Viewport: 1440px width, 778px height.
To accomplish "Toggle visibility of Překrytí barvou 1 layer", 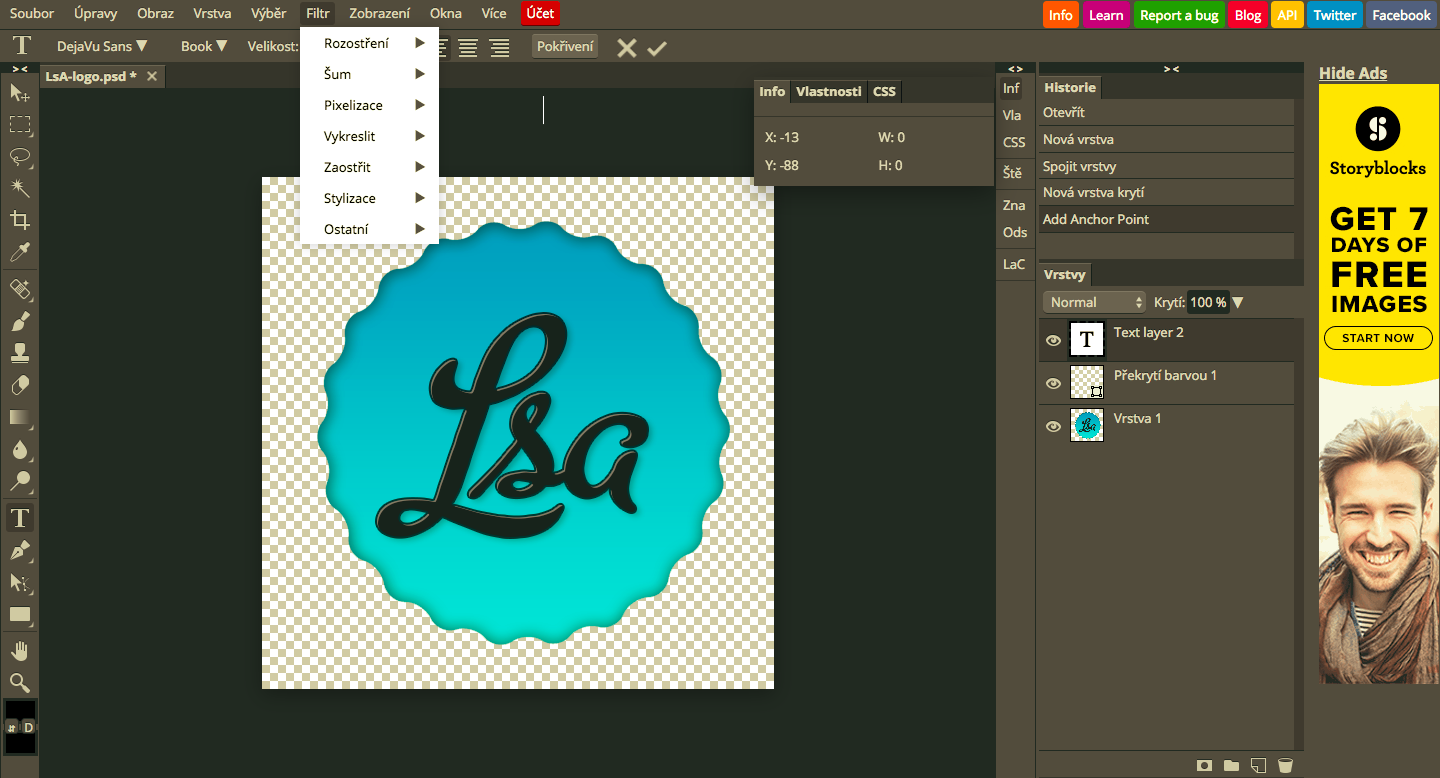I will point(1053,383).
